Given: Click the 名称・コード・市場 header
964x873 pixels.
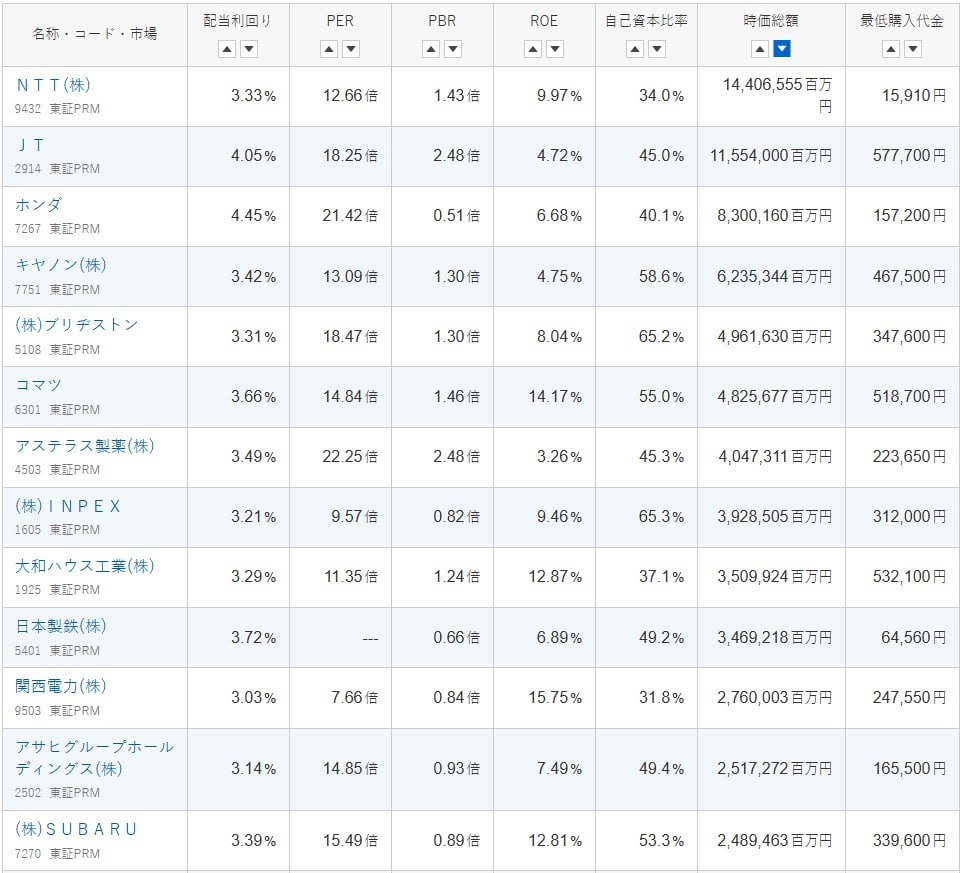Looking at the screenshot, I should [x=95, y=34].
